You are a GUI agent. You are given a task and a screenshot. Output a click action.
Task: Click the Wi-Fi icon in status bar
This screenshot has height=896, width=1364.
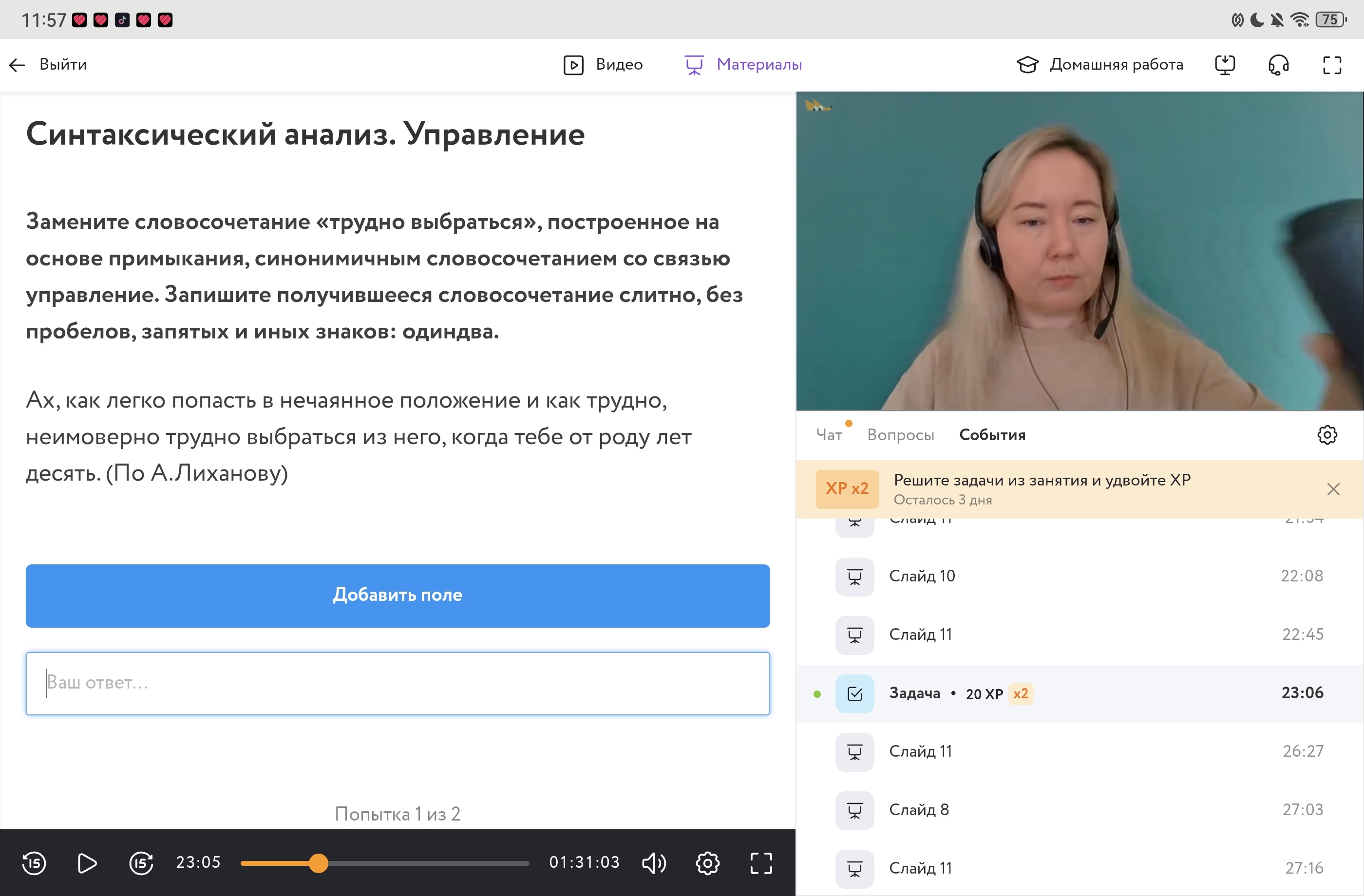(x=1300, y=20)
